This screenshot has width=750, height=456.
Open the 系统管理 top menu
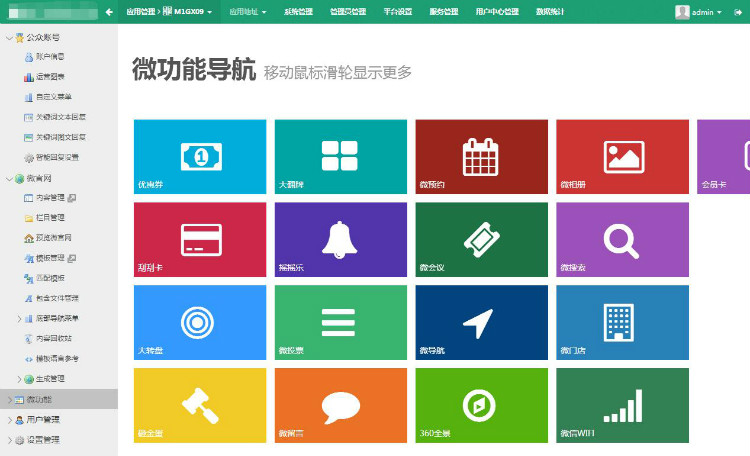click(298, 12)
